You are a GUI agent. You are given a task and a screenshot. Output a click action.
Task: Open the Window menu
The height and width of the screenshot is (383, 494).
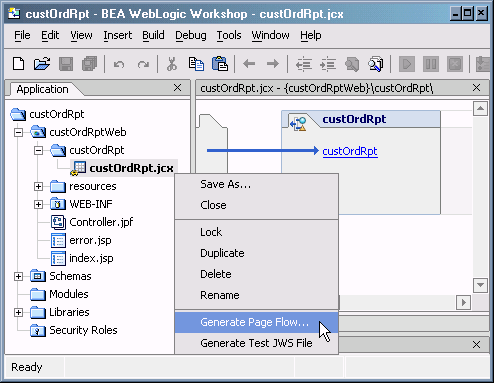coord(270,35)
